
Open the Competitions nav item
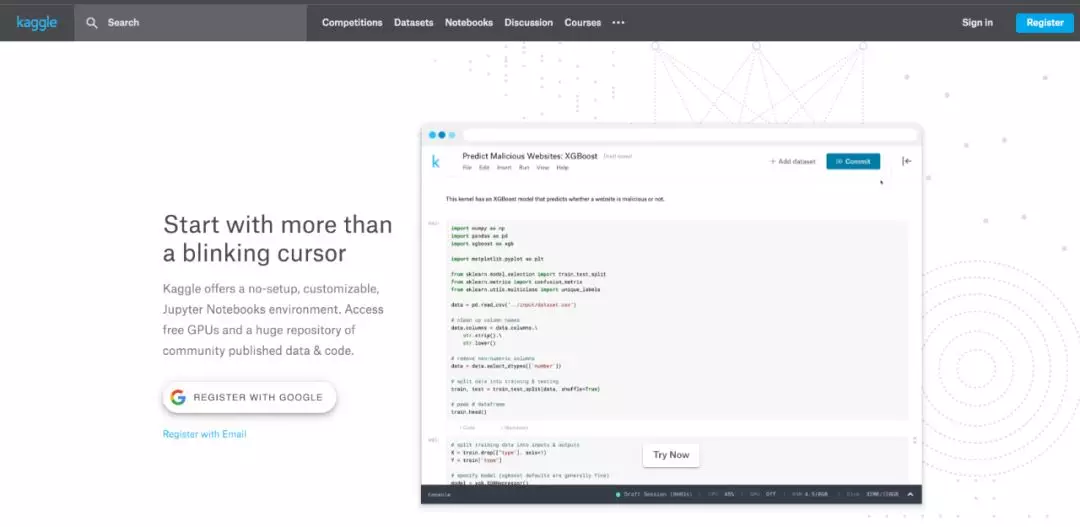pyautogui.click(x=352, y=23)
